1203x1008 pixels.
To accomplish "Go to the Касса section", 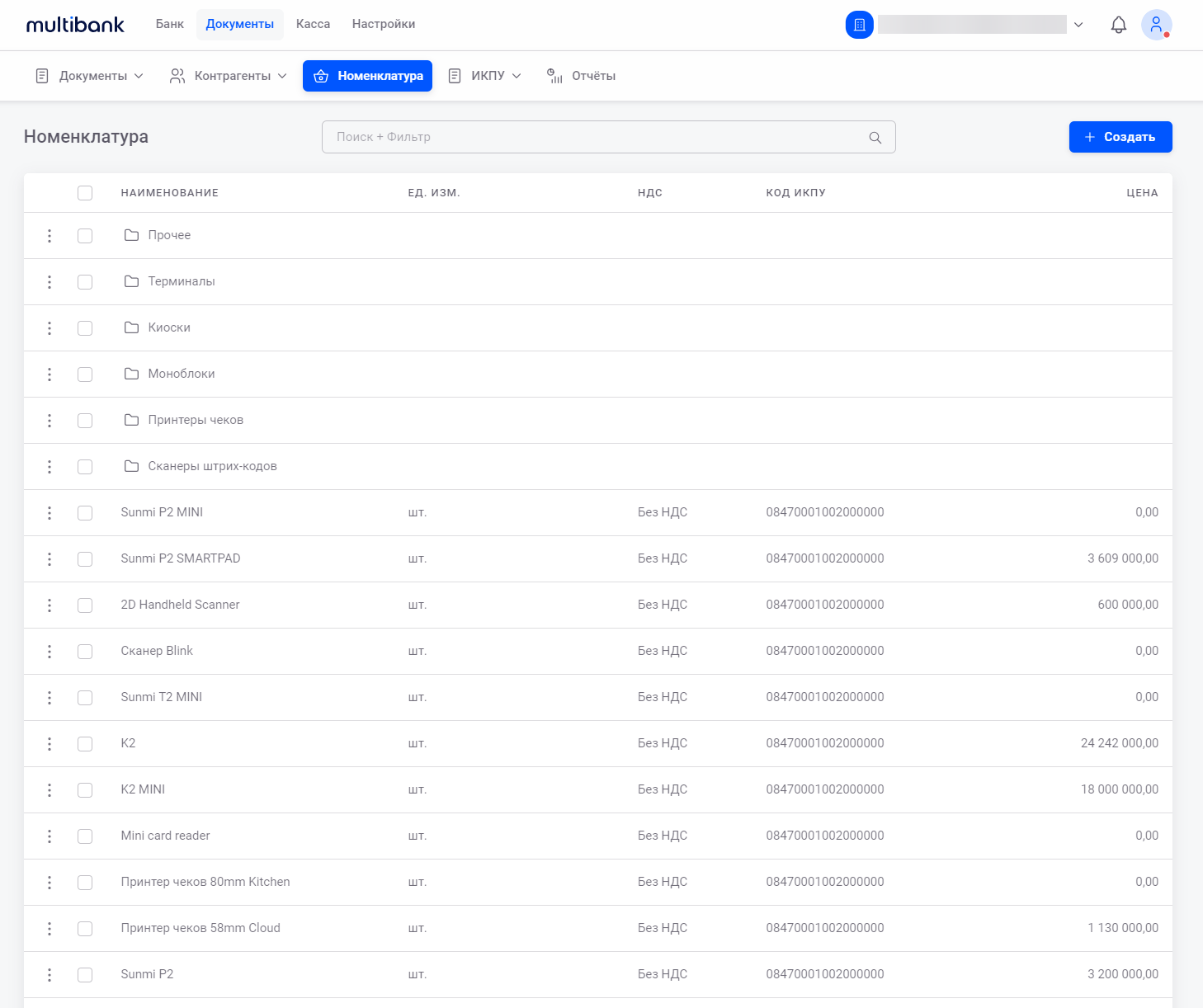I will [314, 24].
